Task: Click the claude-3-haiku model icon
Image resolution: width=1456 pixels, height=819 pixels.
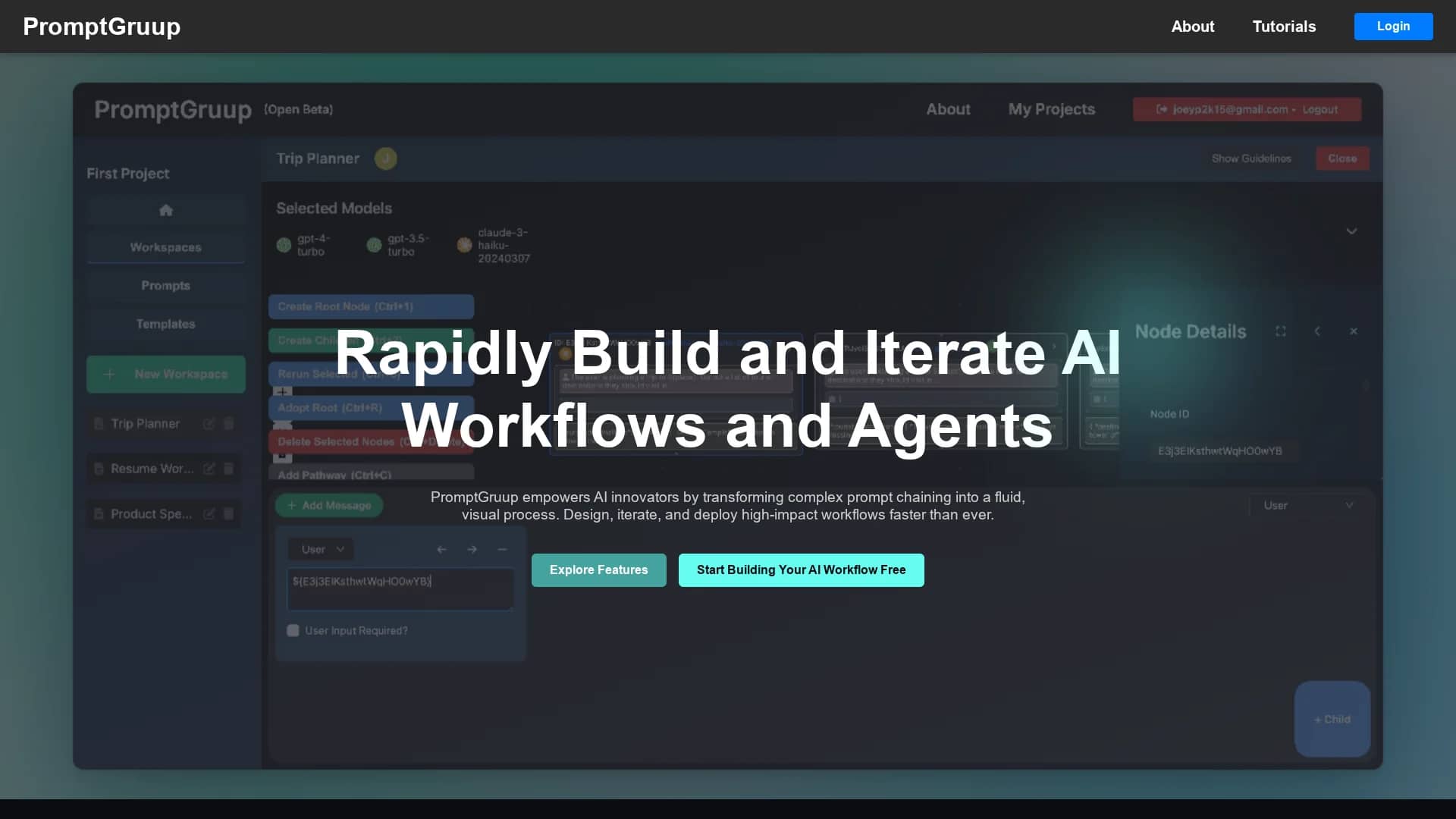Action: tap(464, 245)
